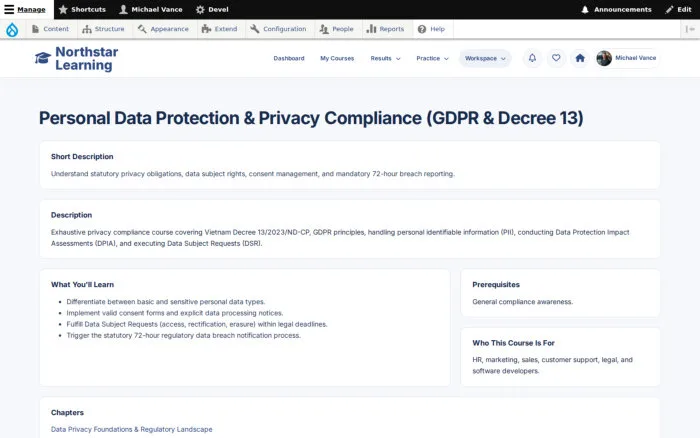Open Michael Vance user toolbar item
Image resolution: width=700 pixels, height=438 pixels.
pos(151,9)
